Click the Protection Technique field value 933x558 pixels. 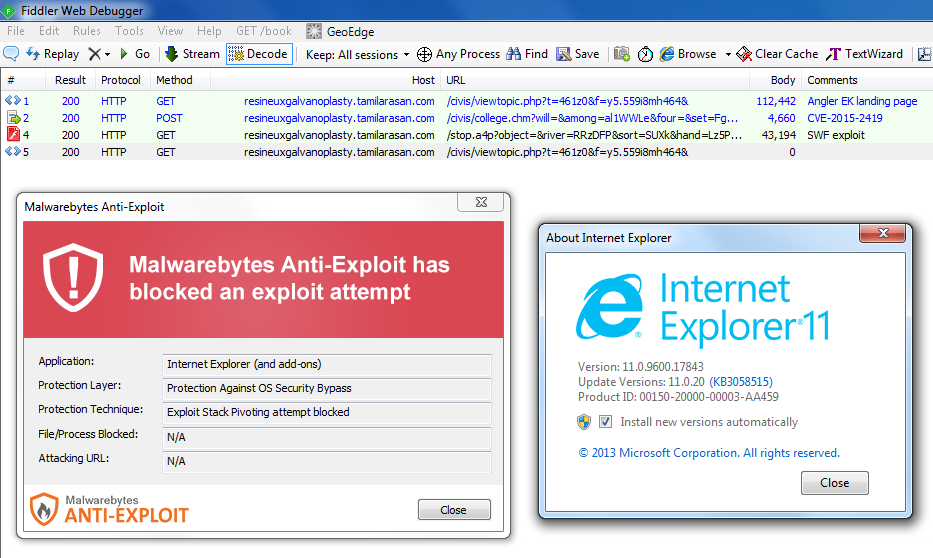[327, 412]
